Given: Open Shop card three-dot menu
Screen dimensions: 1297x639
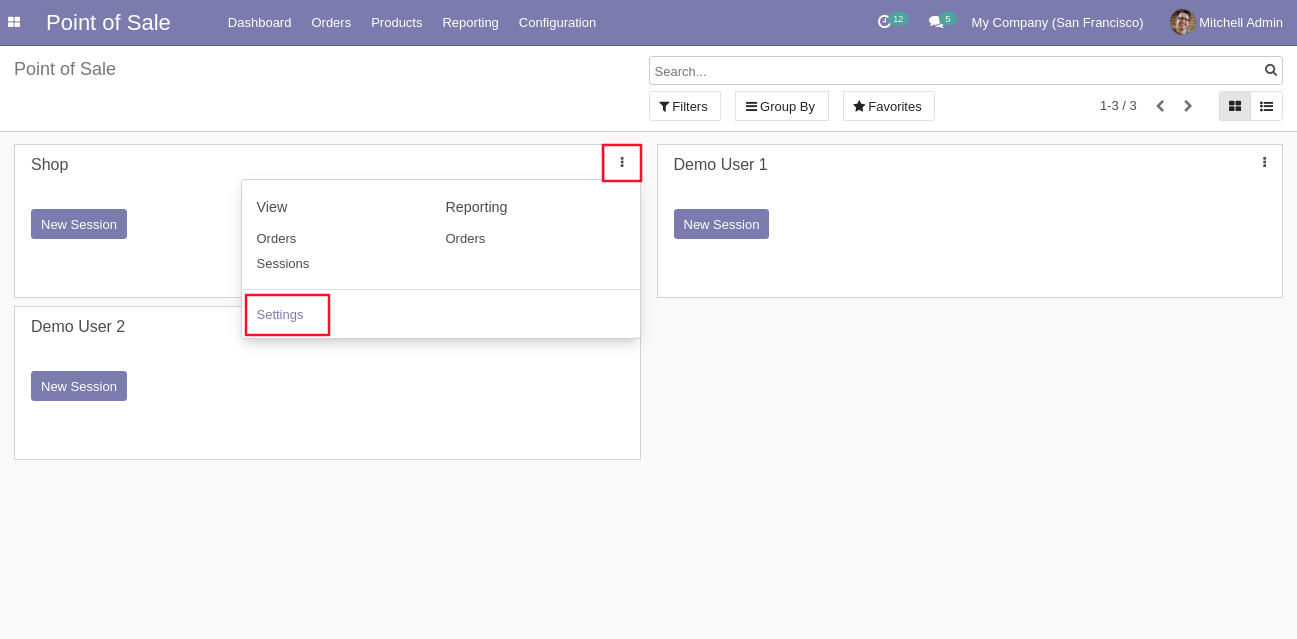Looking at the screenshot, I should tap(622, 162).
